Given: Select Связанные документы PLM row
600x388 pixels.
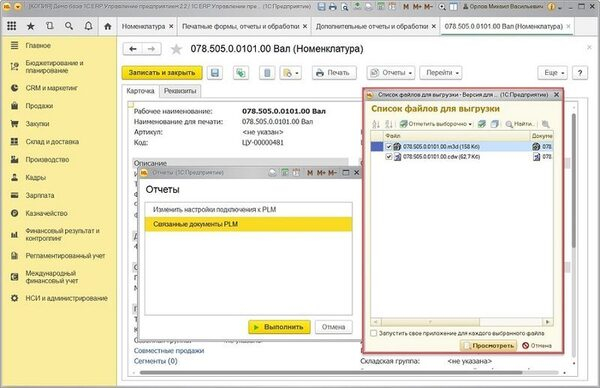Looking at the screenshot, I should (x=248, y=224).
